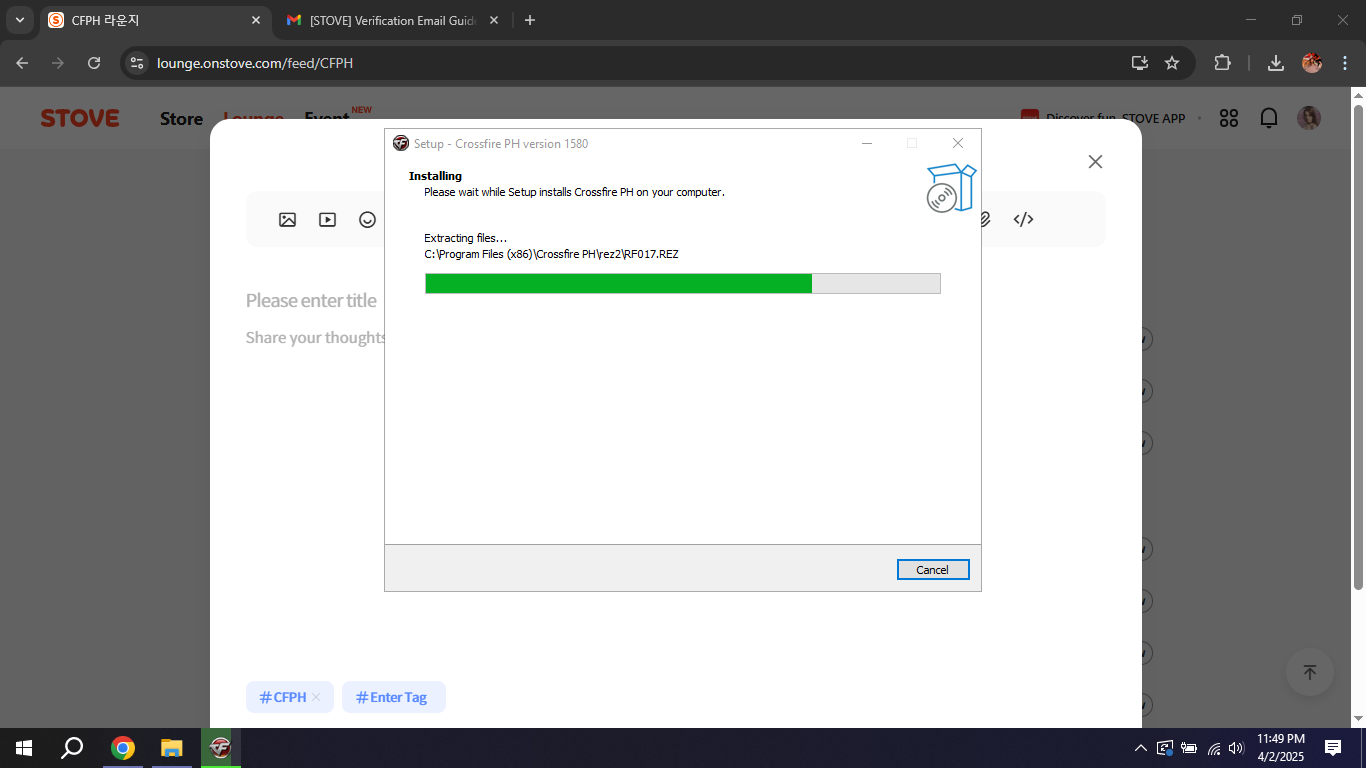
Task: Open Windows taskbar search
Action: (72, 748)
